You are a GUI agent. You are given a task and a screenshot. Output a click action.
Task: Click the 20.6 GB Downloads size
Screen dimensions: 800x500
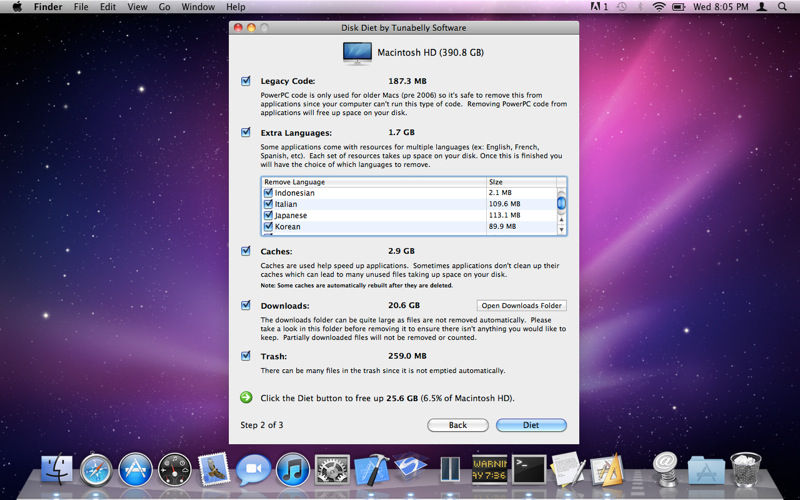[404, 305]
